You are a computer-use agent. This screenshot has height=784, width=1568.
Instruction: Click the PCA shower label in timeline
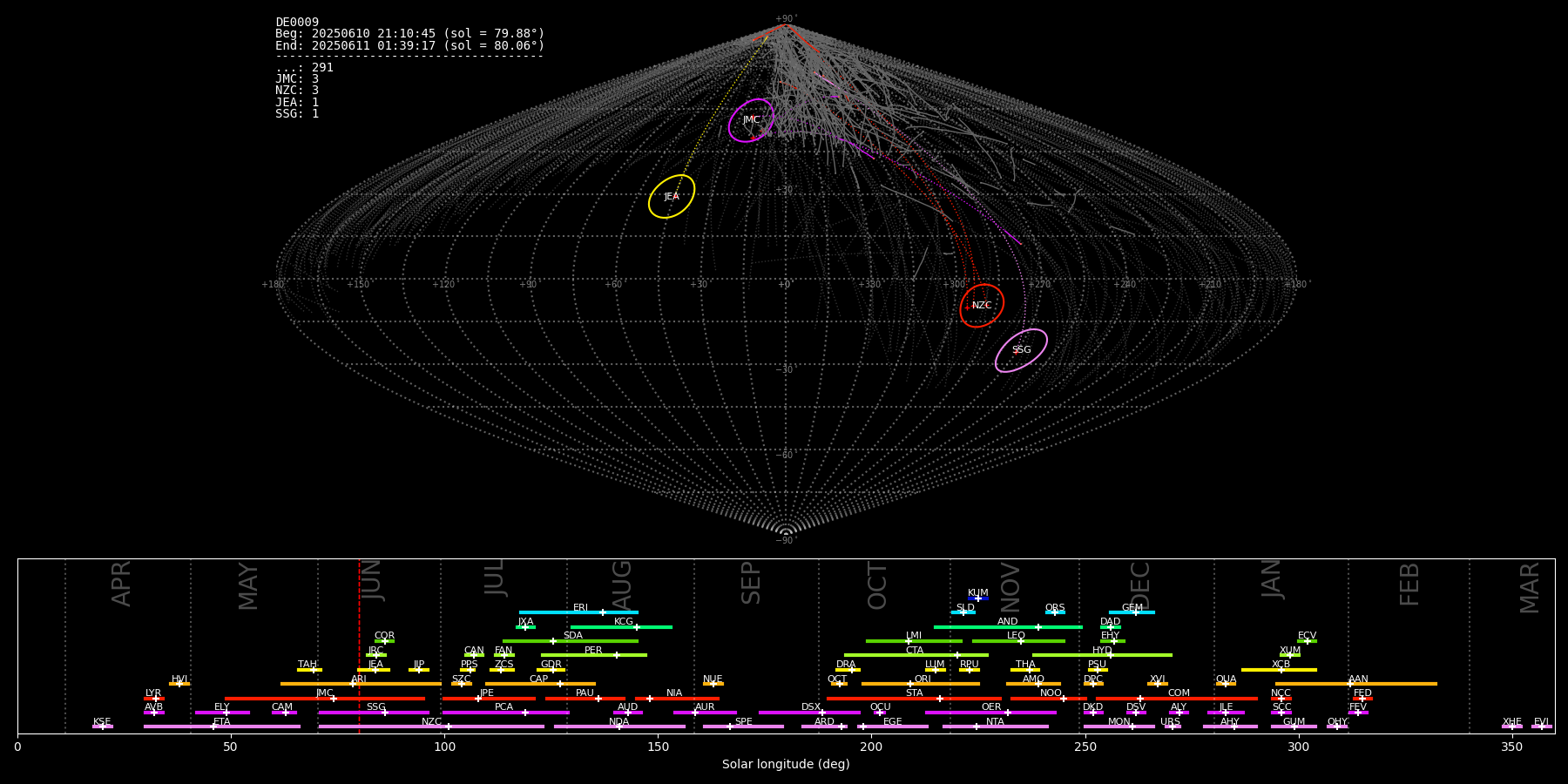tap(504, 707)
